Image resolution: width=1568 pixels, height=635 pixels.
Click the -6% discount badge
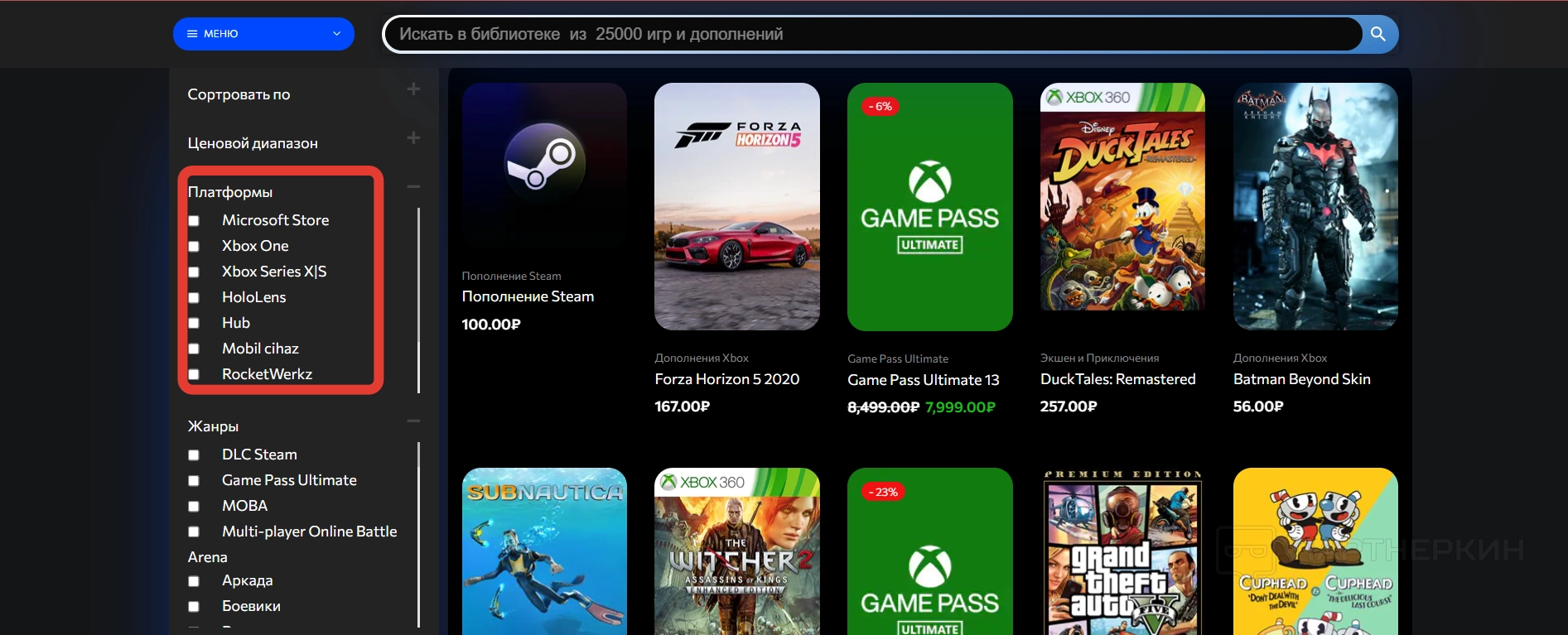pyautogui.click(x=880, y=107)
